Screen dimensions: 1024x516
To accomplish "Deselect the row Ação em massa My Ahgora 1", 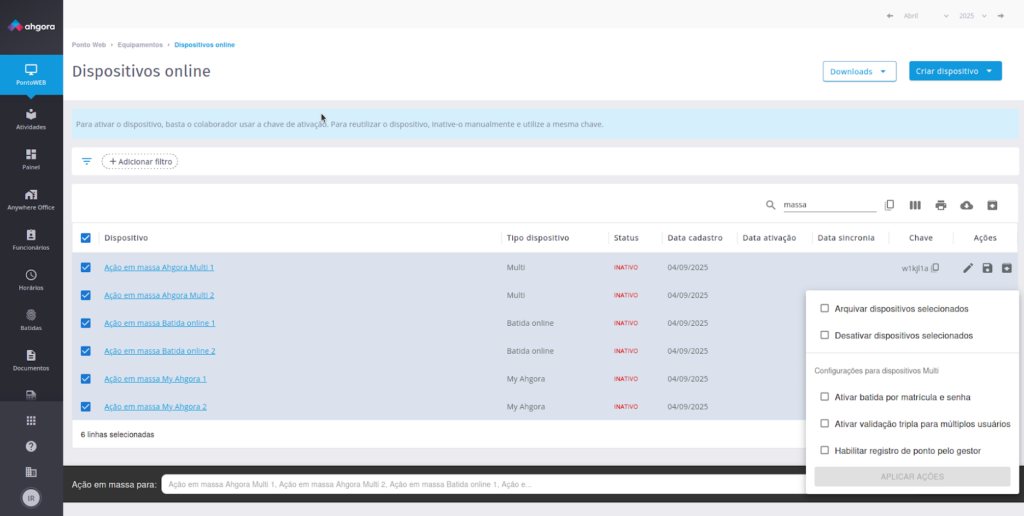I will (x=85, y=379).
